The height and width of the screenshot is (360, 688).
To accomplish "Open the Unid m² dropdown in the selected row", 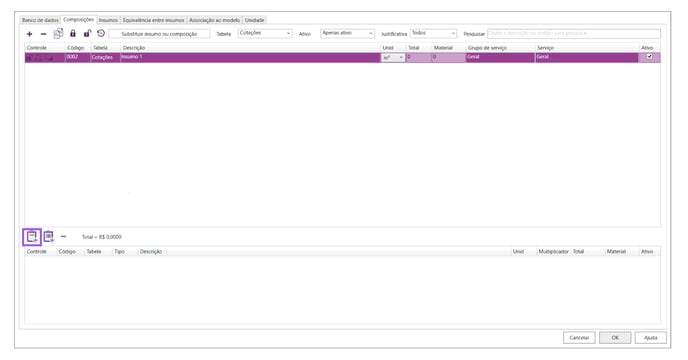I will point(393,58).
